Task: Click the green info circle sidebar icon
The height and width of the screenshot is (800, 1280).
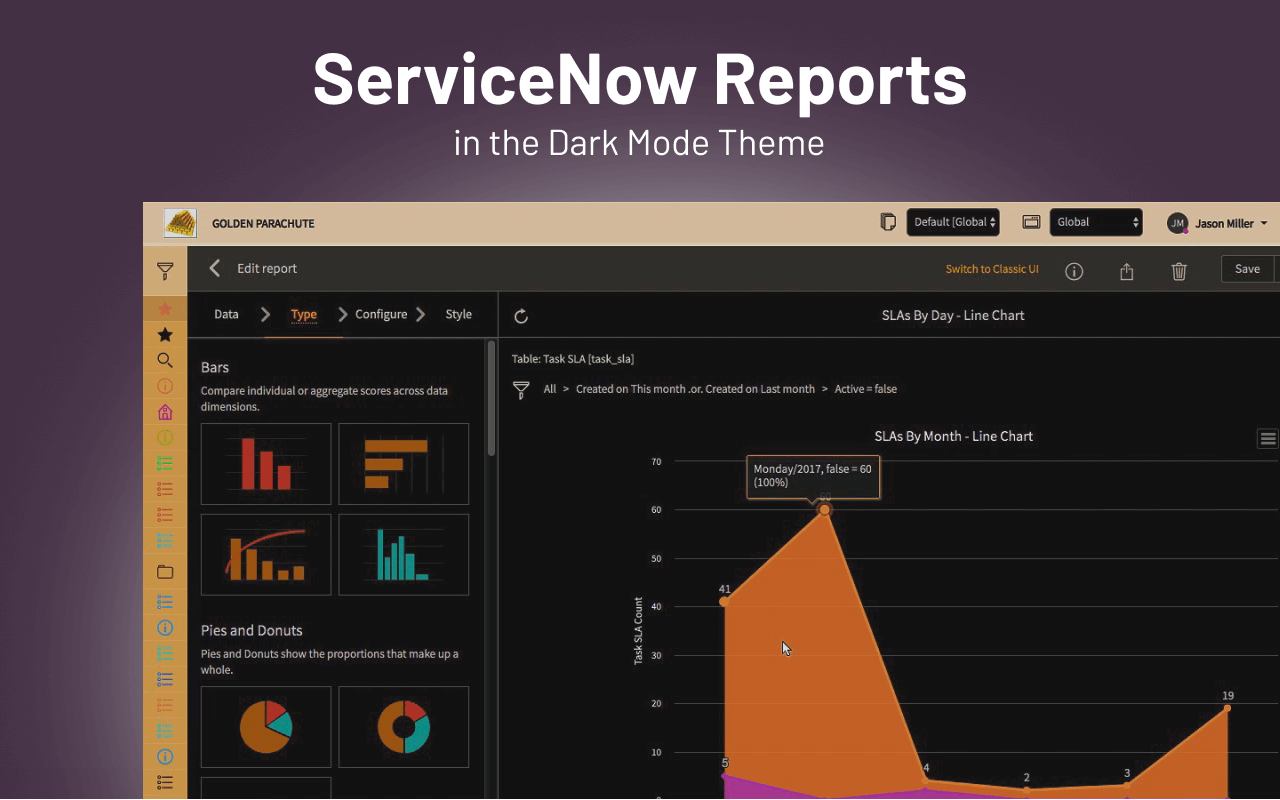Action: [165, 437]
